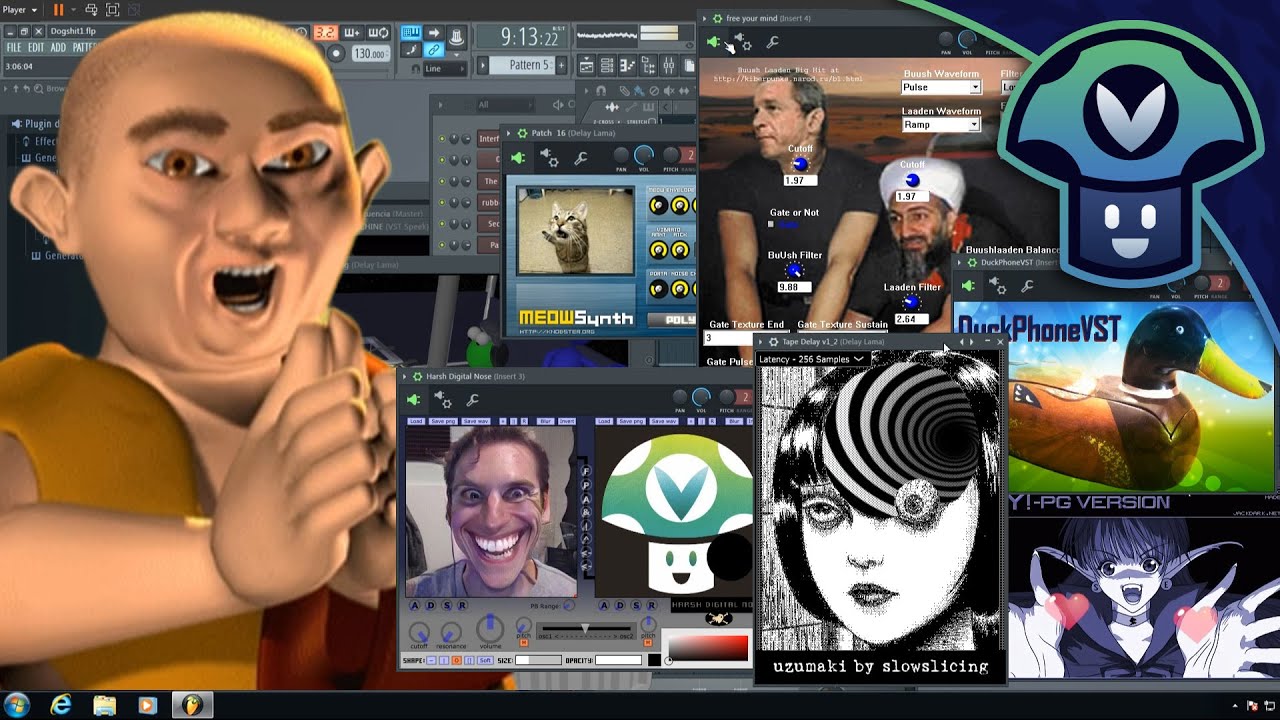Click the BuUsh Filter blue knob
Image resolution: width=1280 pixels, height=720 pixels.
click(794, 271)
